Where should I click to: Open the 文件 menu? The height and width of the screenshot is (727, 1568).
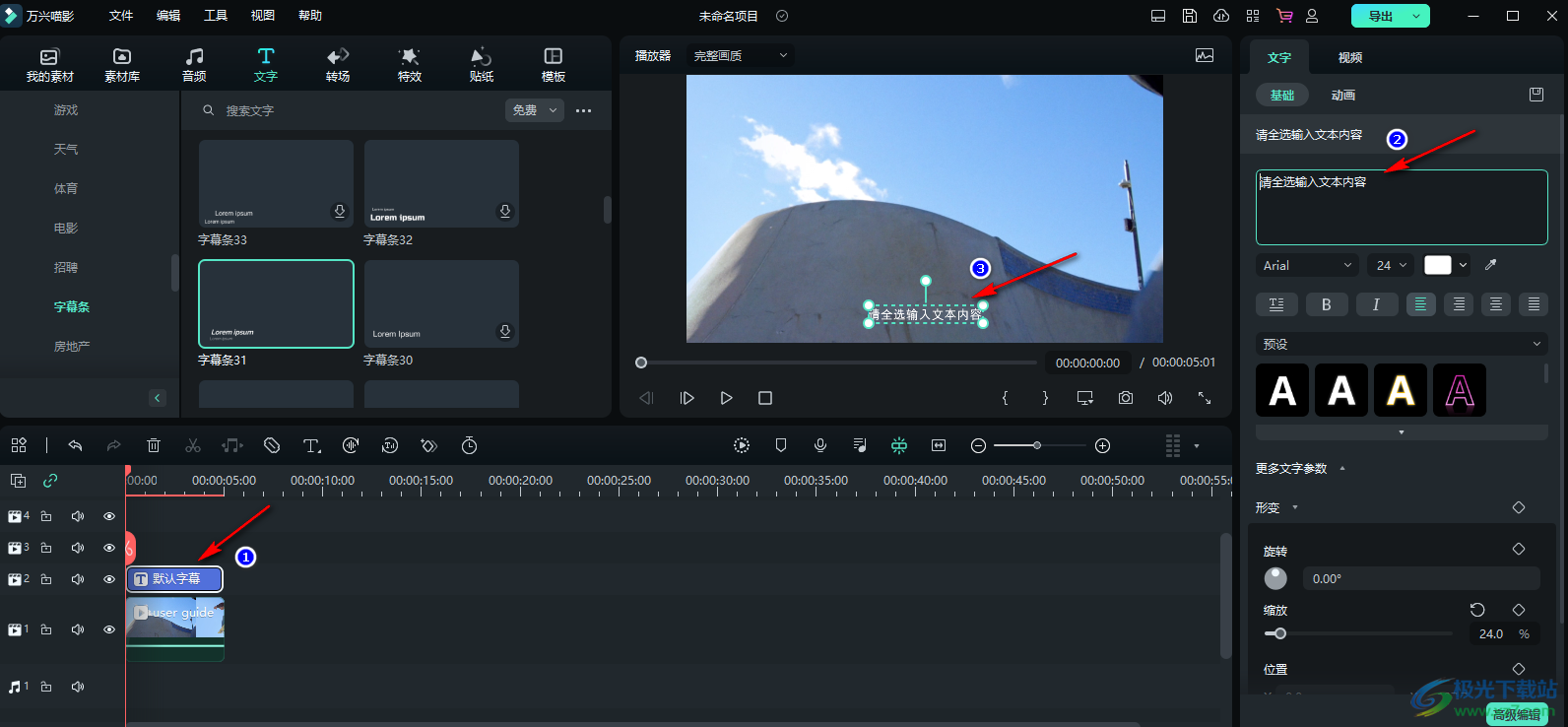[121, 16]
